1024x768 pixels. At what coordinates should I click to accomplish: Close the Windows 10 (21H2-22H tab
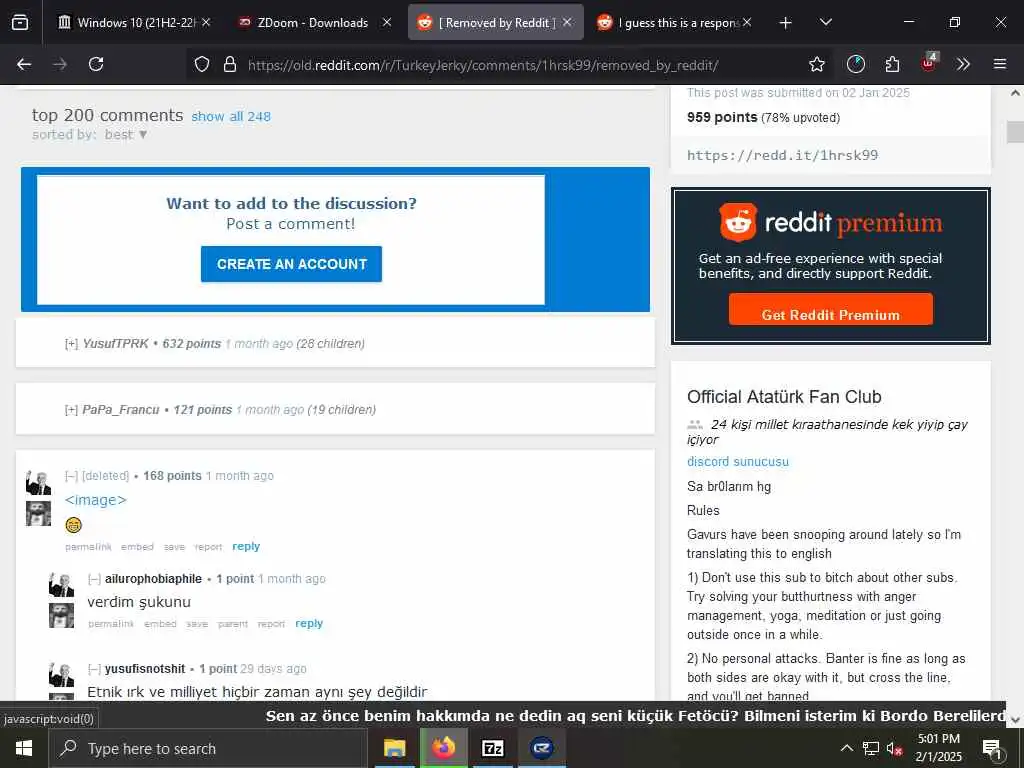[206, 22]
